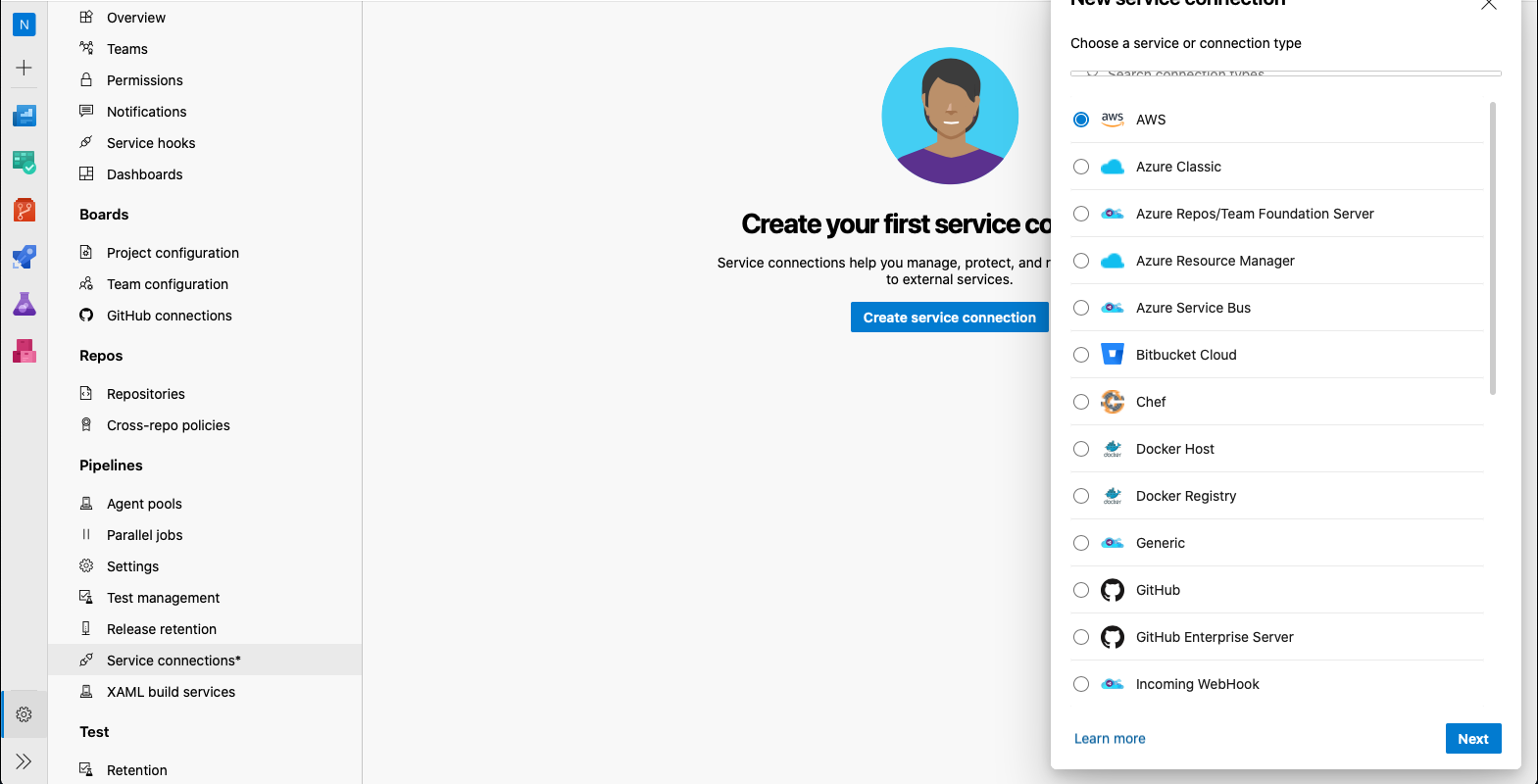Select the Bitbucket Cloud radio button

click(x=1081, y=355)
